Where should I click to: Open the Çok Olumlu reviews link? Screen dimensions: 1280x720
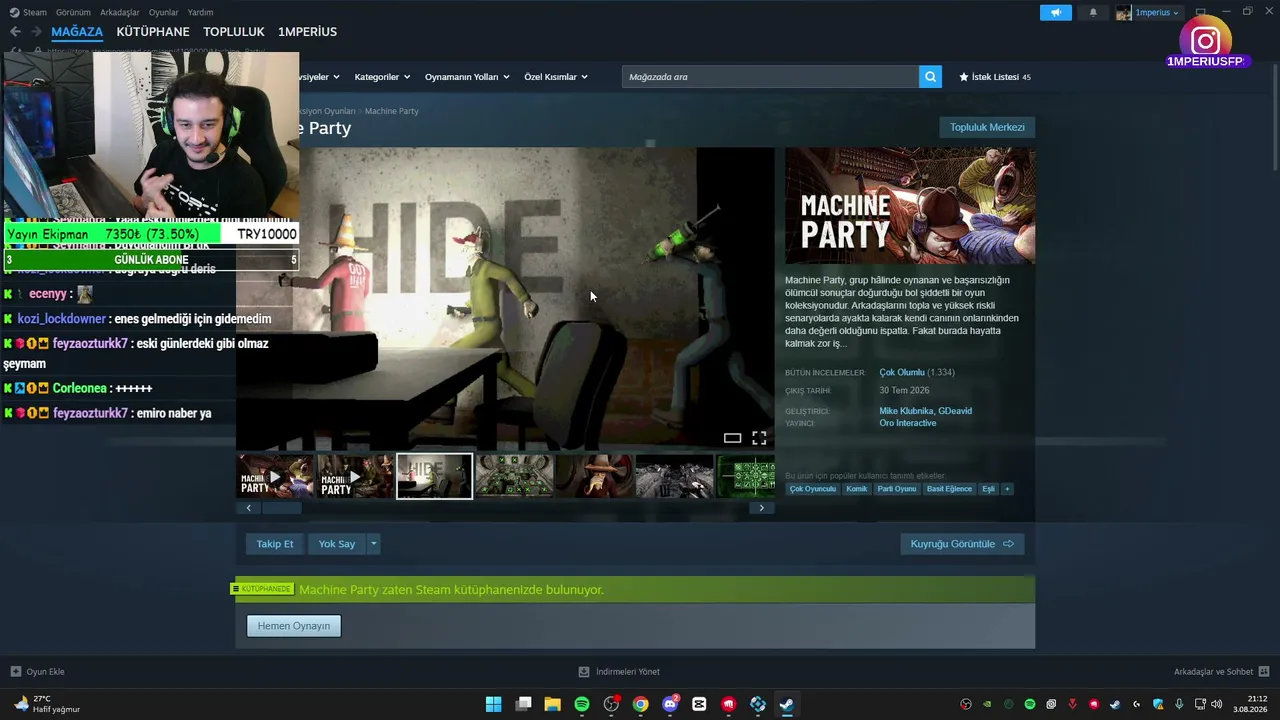click(902, 372)
